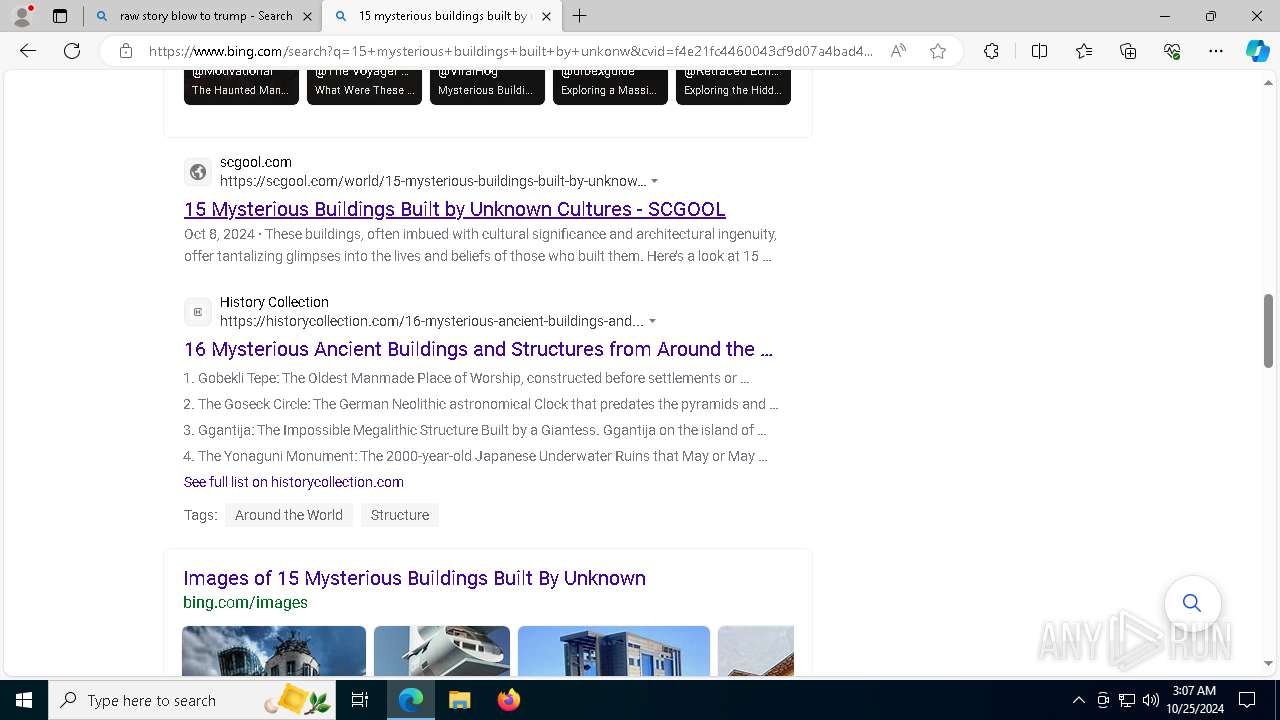Image resolution: width=1280 pixels, height=720 pixels.
Task: Click the Windows taskbar search box
Action: point(192,700)
